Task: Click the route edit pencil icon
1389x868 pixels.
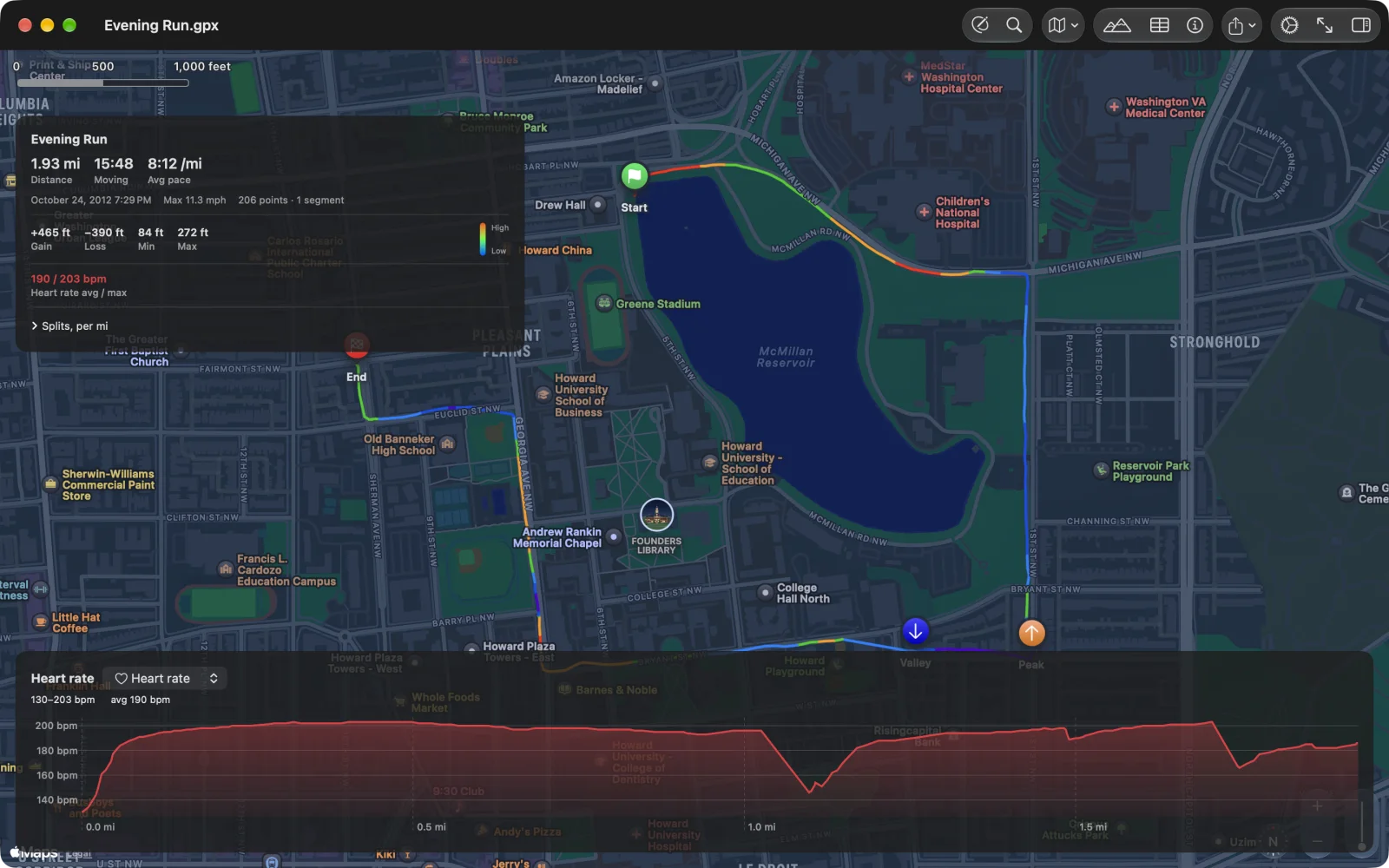Action: point(980,25)
